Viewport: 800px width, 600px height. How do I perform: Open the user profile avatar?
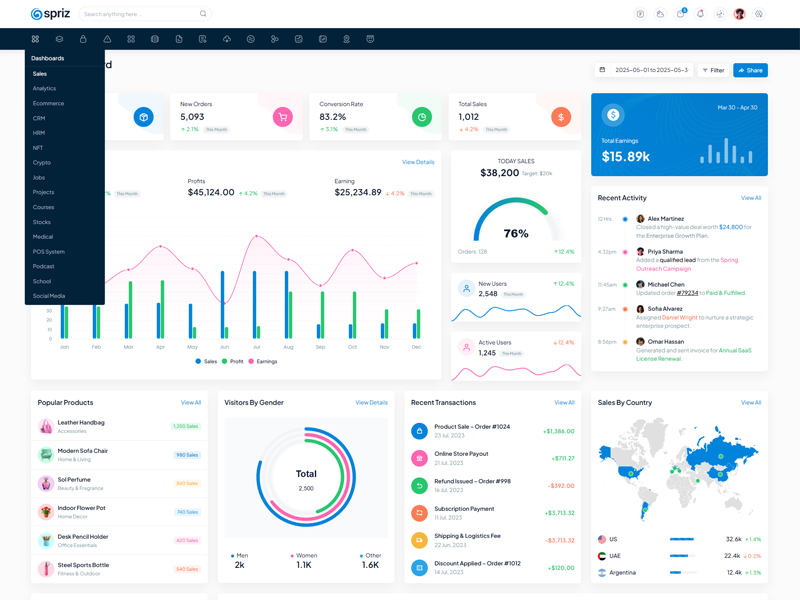click(739, 14)
